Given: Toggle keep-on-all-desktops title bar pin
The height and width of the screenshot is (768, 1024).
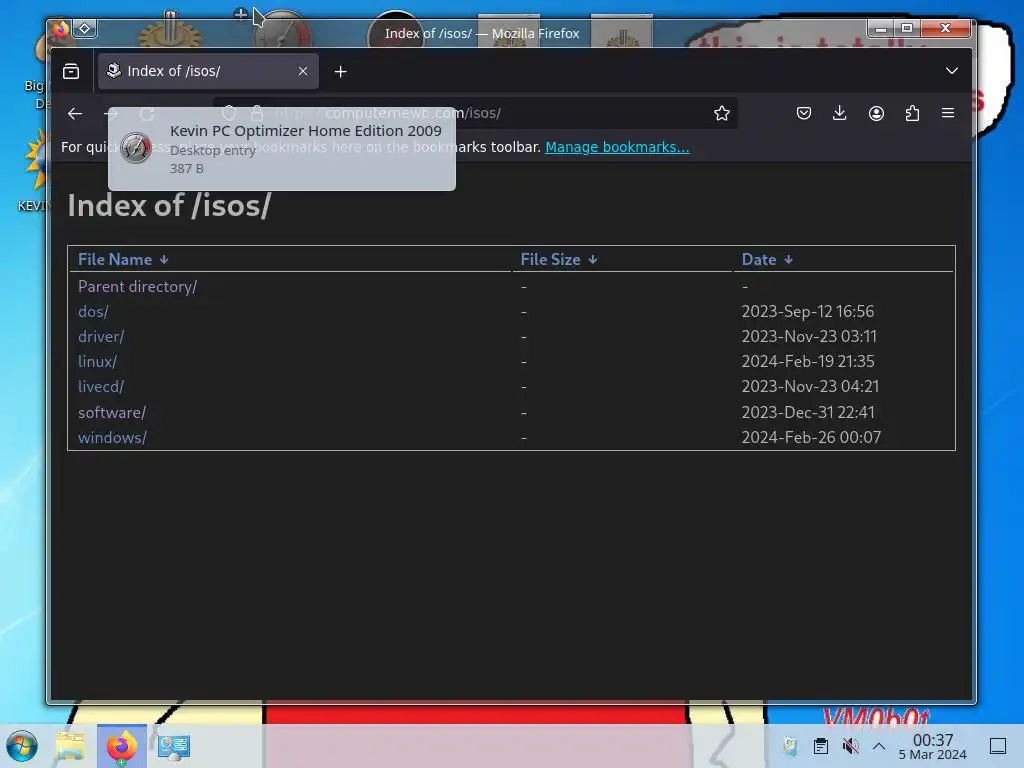Looking at the screenshot, I should (85, 28).
